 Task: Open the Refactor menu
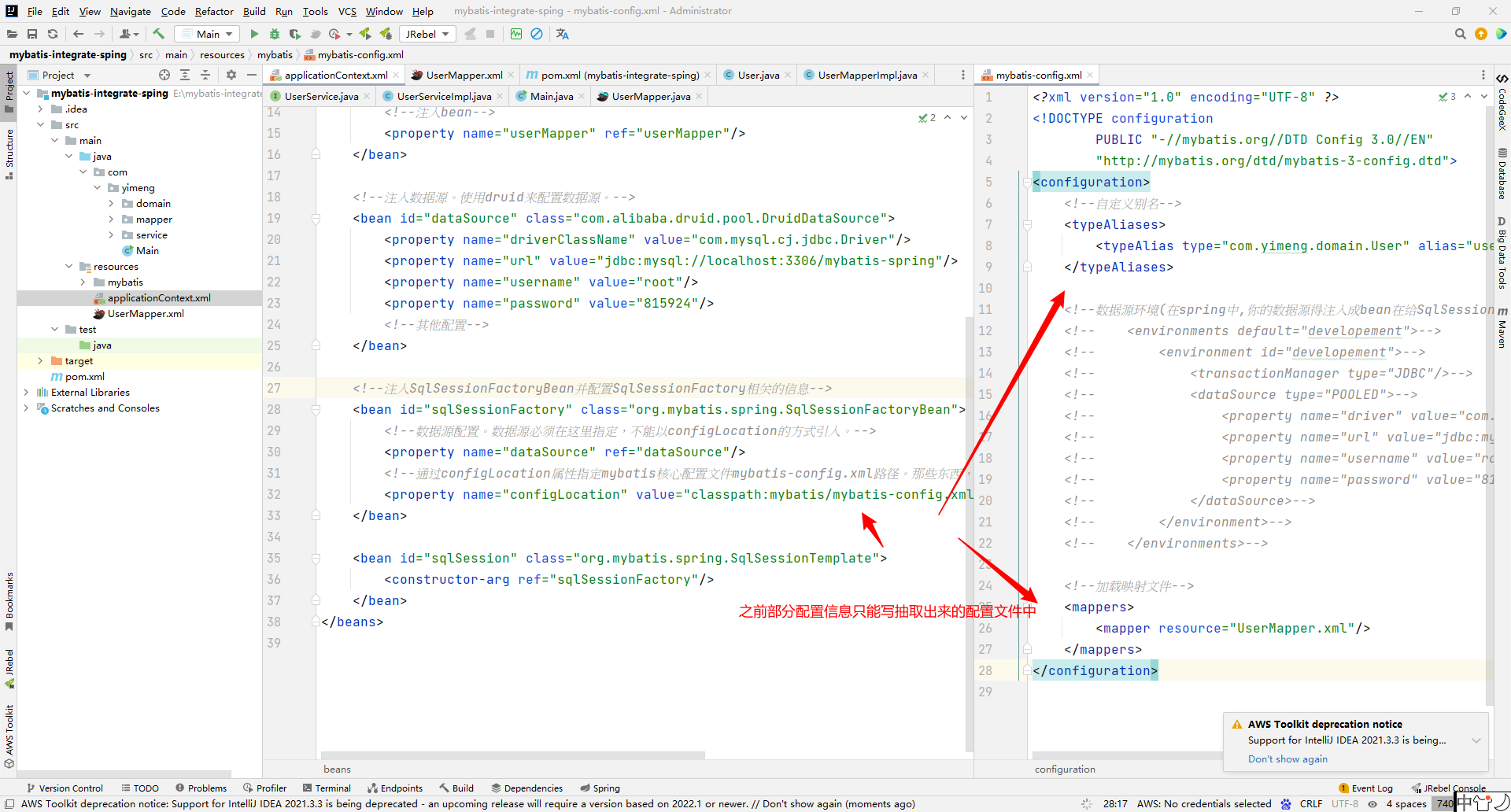click(214, 11)
